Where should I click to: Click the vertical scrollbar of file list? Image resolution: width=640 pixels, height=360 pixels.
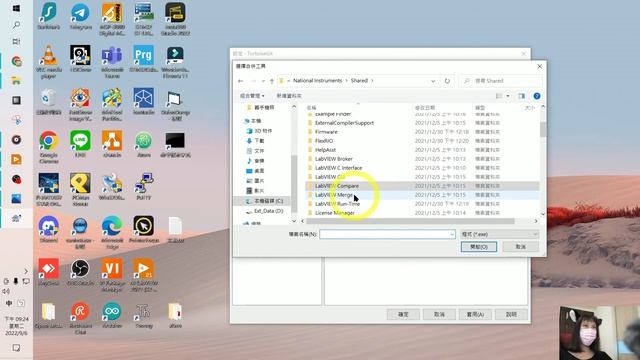(542, 130)
